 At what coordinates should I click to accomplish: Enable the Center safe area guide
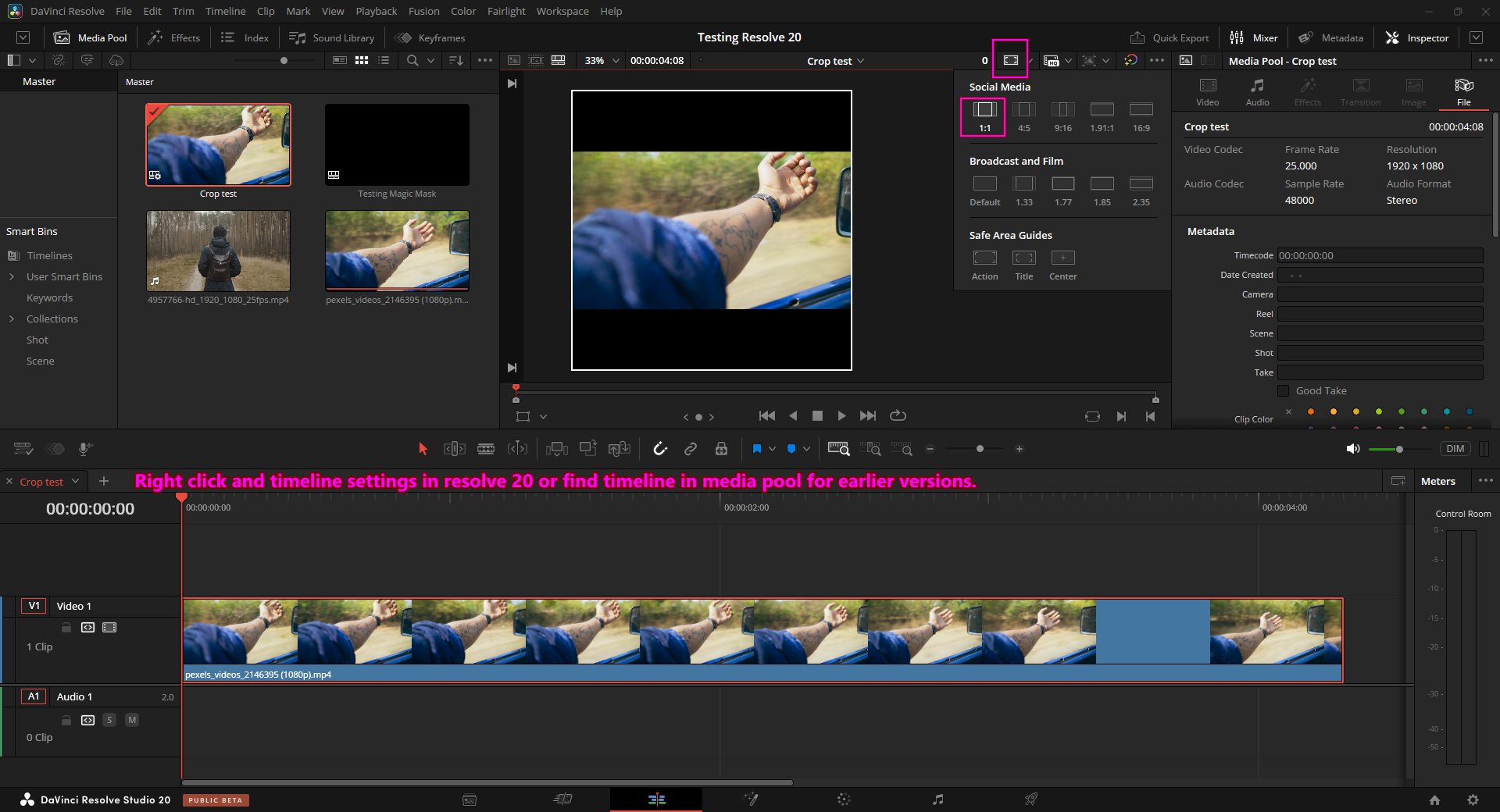[x=1062, y=265]
